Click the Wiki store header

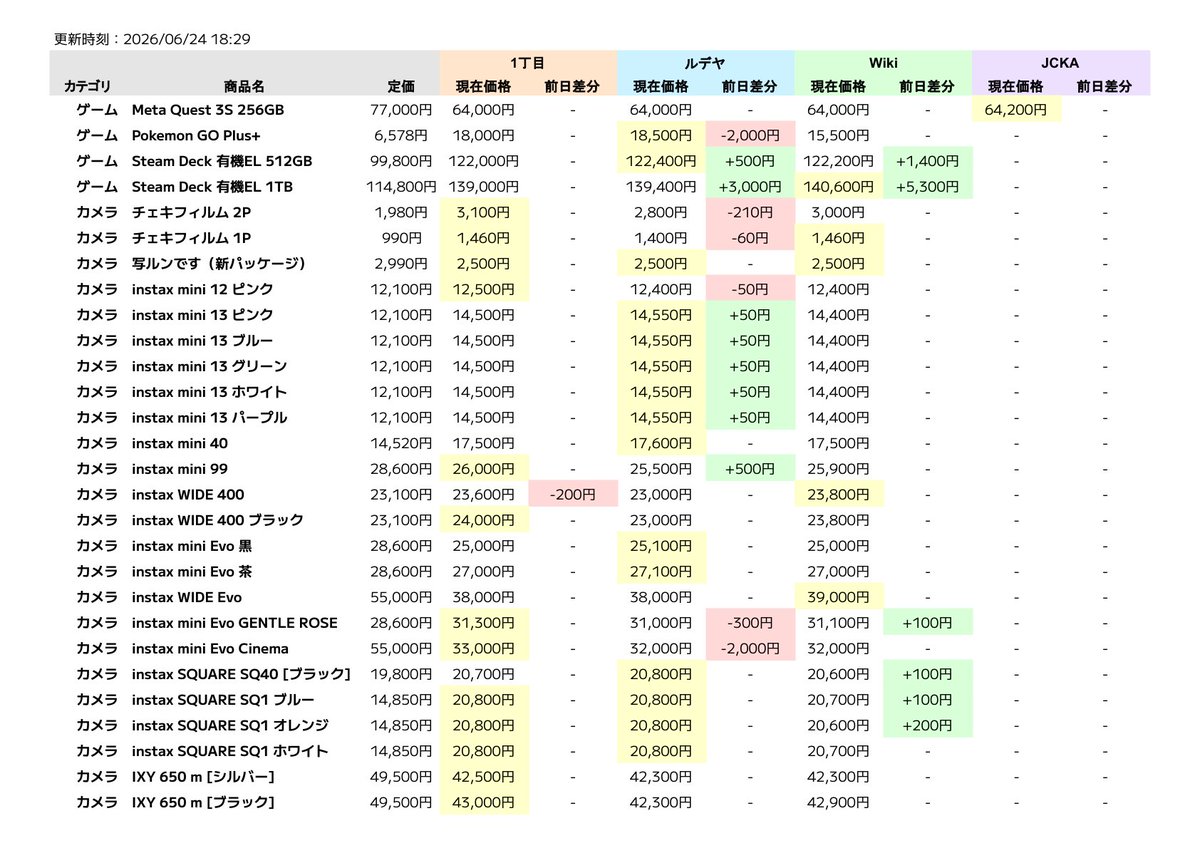coord(883,62)
